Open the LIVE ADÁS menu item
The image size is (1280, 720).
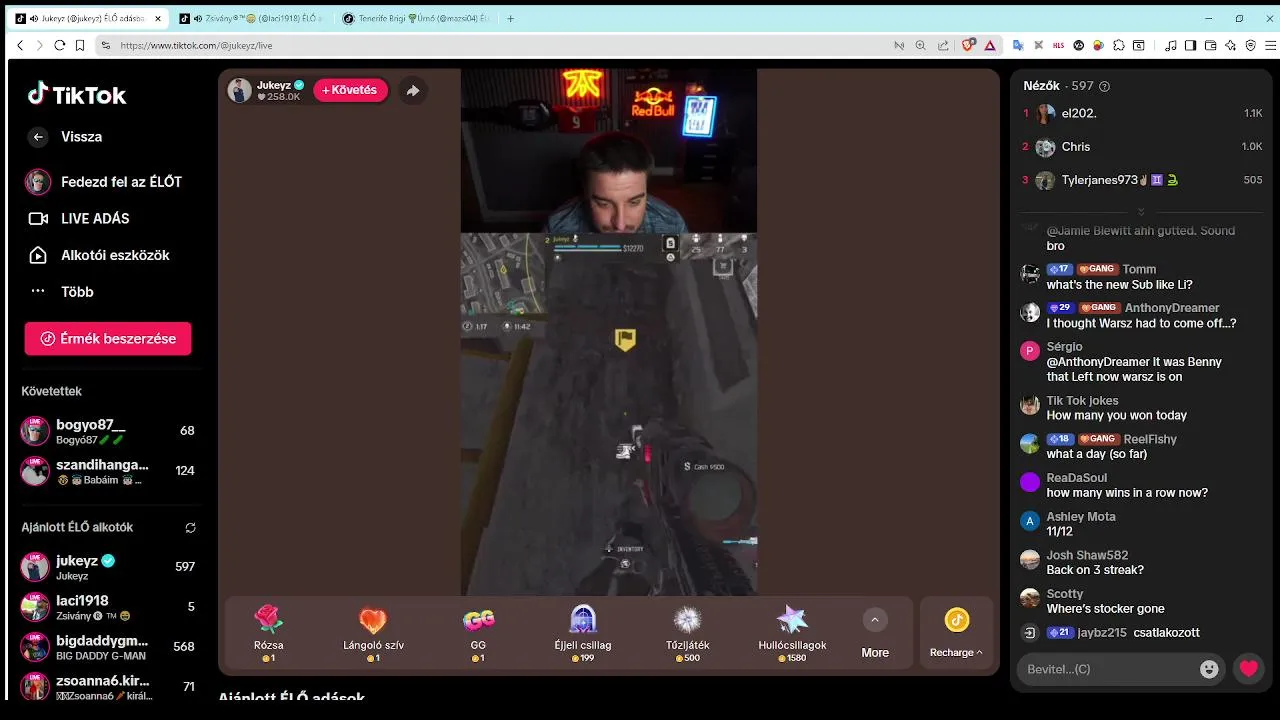click(x=79, y=219)
